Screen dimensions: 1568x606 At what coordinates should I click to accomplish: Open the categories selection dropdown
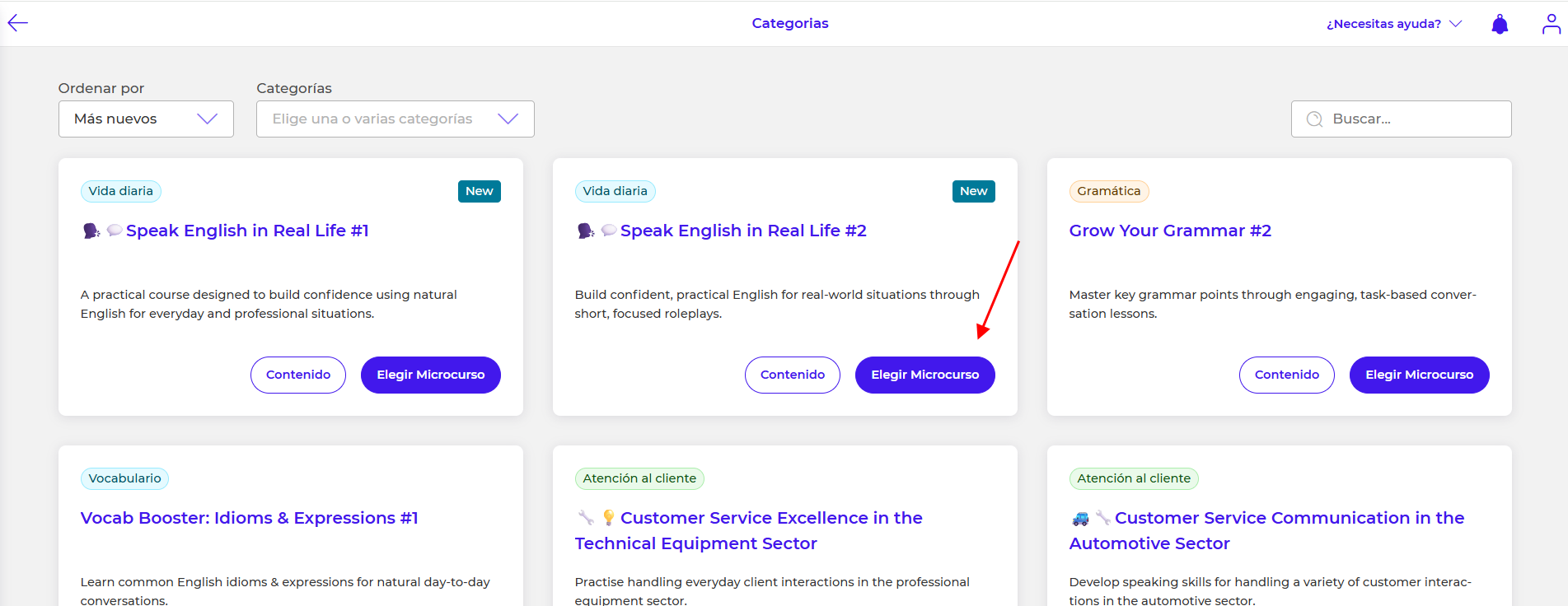[395, 119]
